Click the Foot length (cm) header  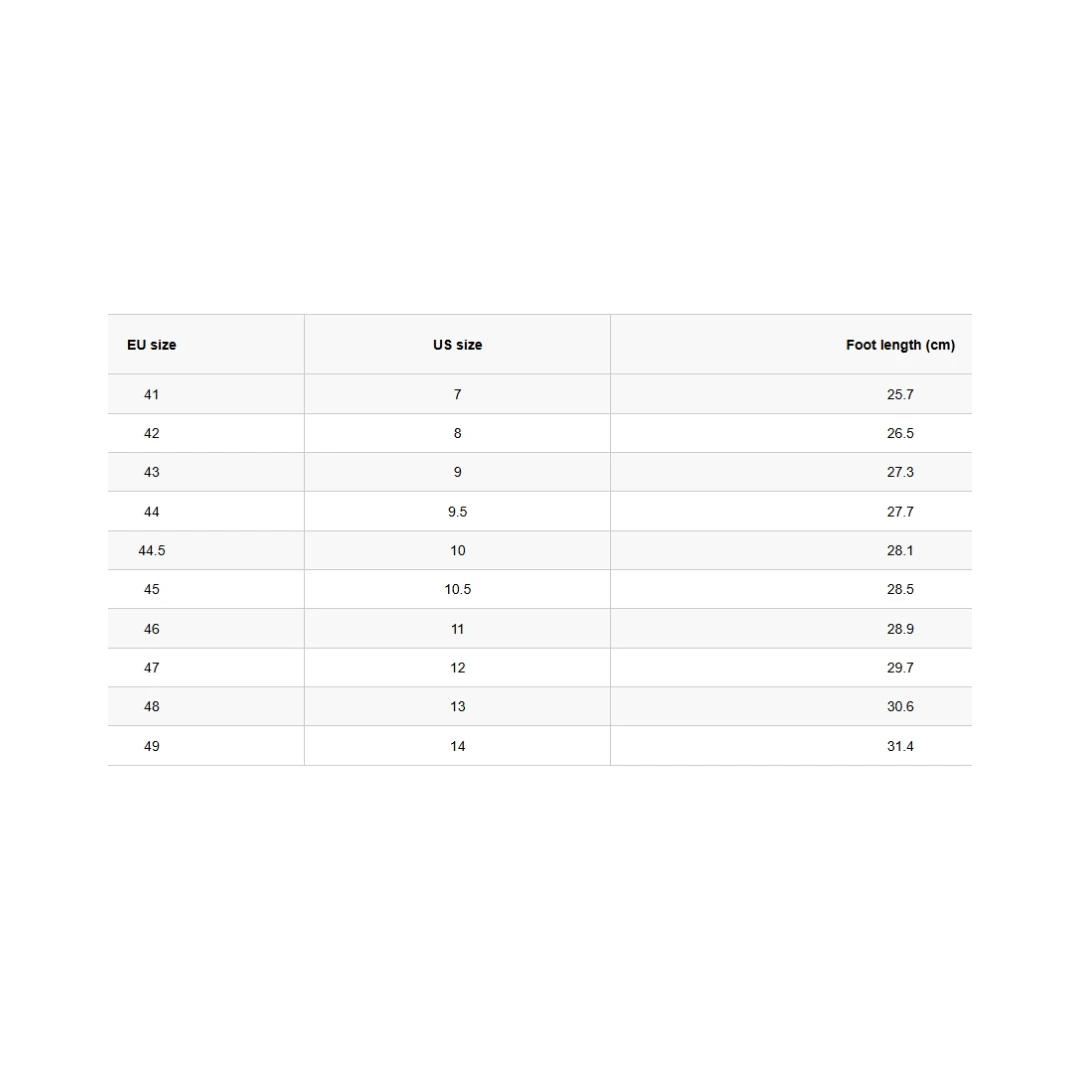point(900,345)
